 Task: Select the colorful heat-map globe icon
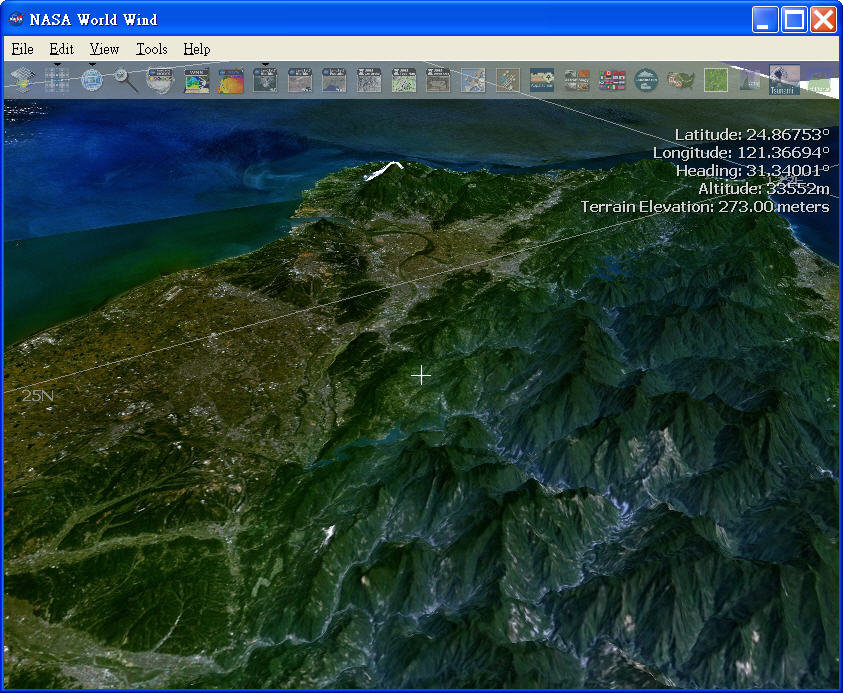click(231, 80)
